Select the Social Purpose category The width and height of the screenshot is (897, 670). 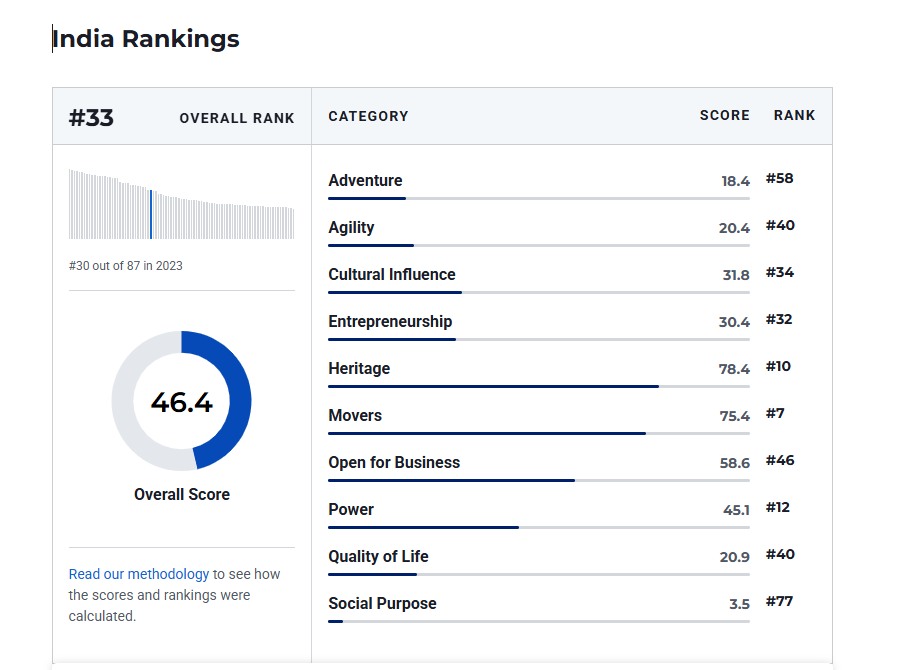(x=382, y=604)
